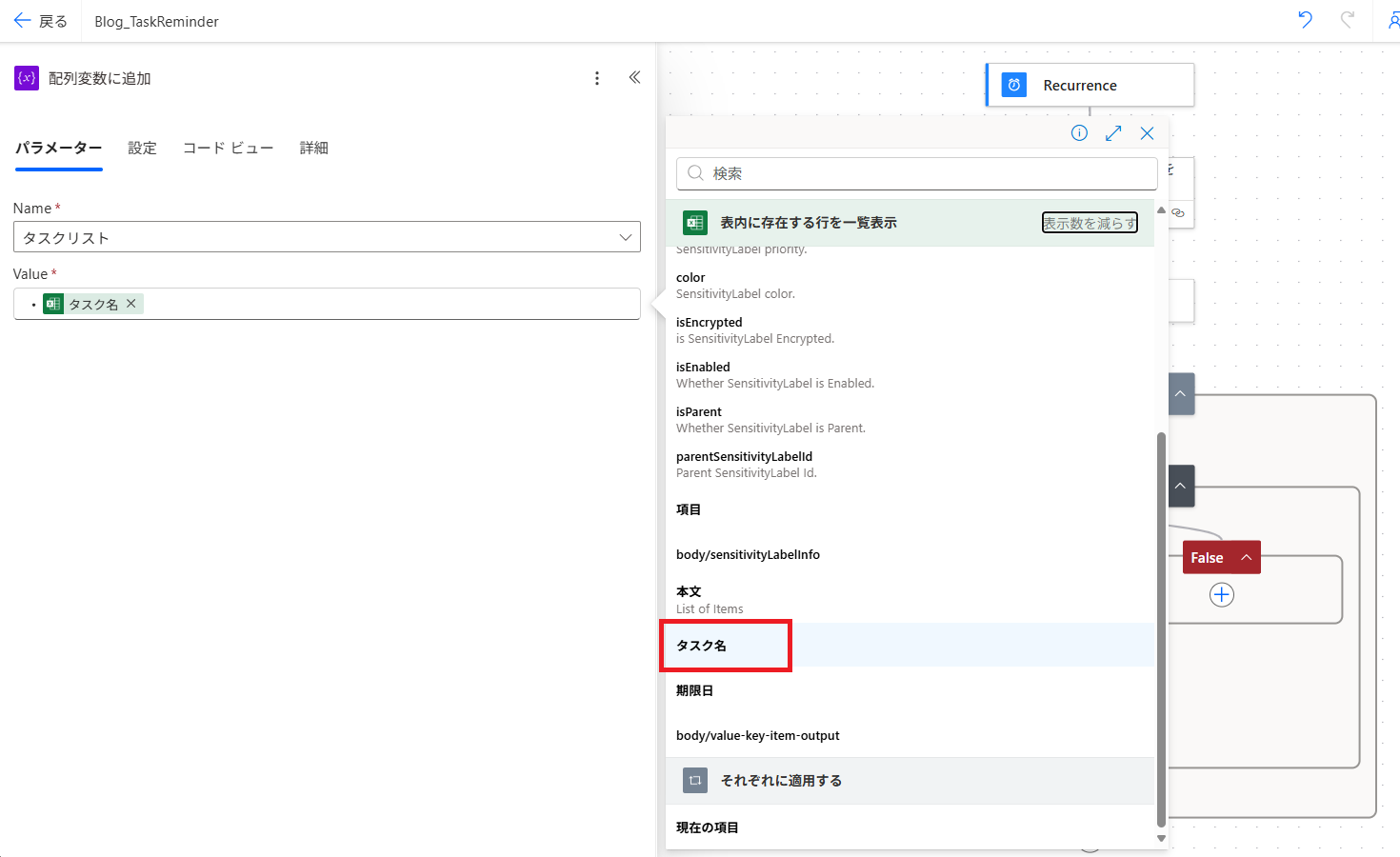Remove the タスク名 token from Value
The image size is (1400, 857).
click(131, 304)
